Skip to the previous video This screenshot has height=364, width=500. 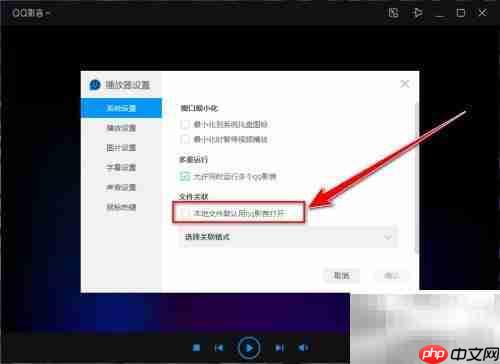(219, 348)
